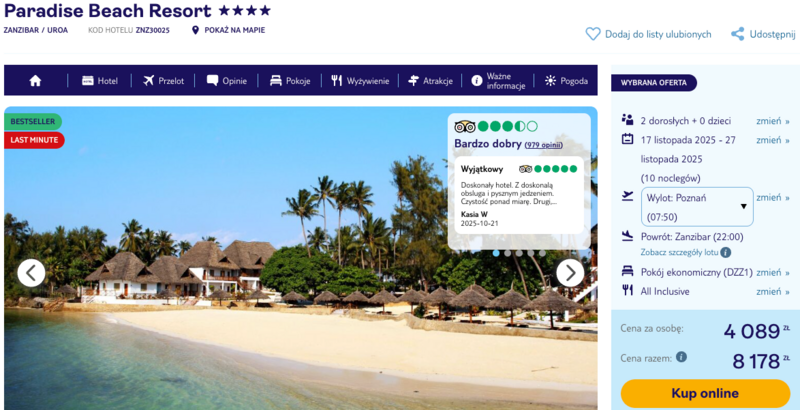Open the 979 opinii reviews link
The width and height of the screenshot is (800, 410).
544,145
